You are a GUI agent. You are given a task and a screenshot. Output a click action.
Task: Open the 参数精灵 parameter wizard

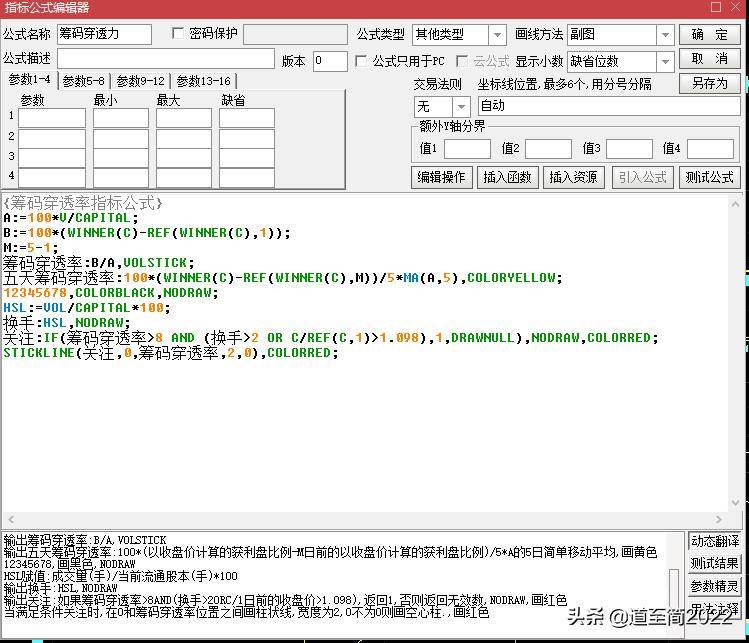click(715, 586)
